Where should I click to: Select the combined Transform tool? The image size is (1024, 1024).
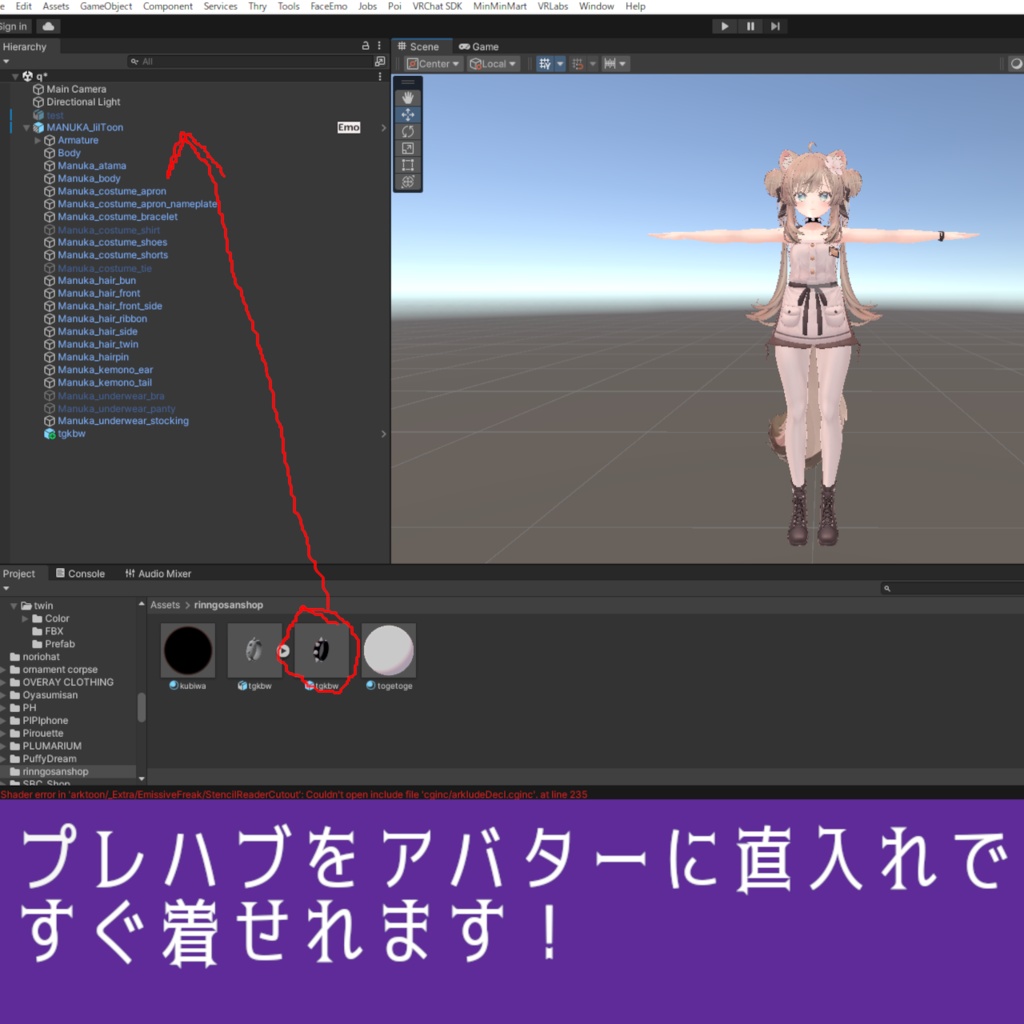pyautogui.click(x=408, y=182)
